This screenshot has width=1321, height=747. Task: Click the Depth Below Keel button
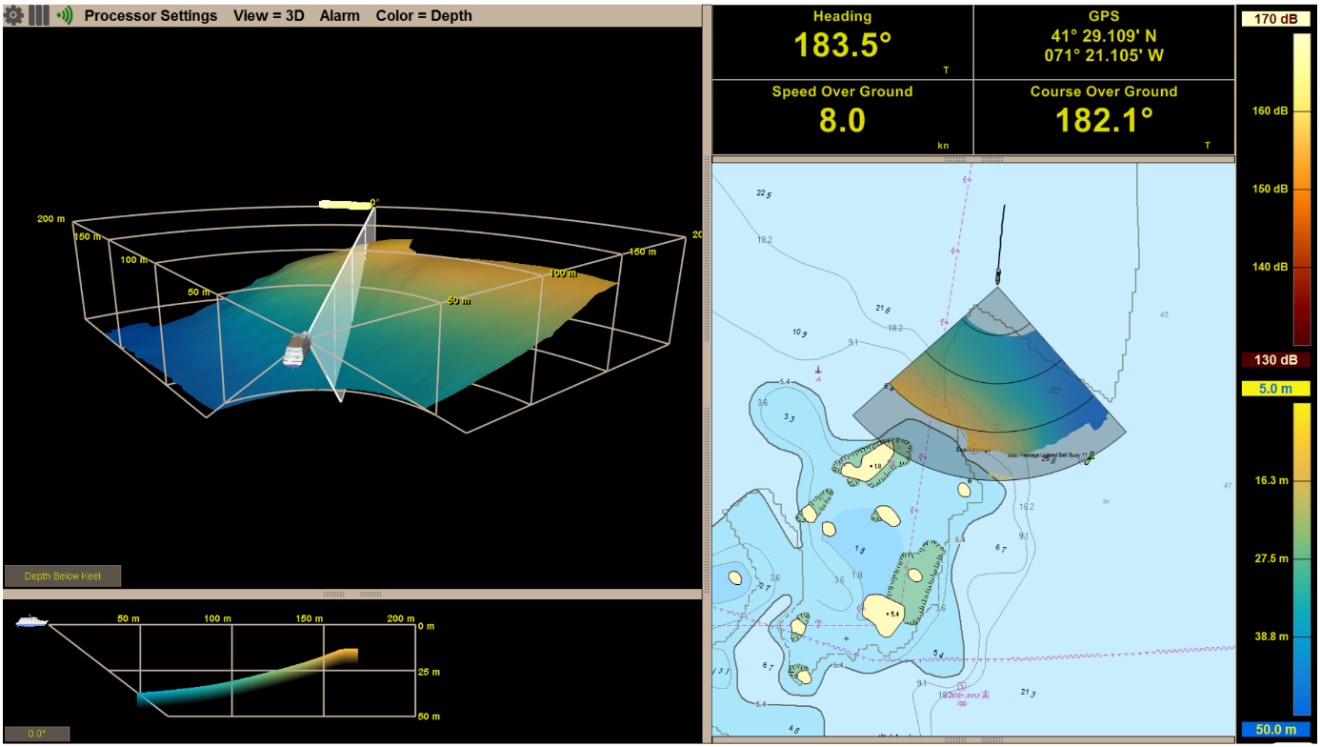63,576
